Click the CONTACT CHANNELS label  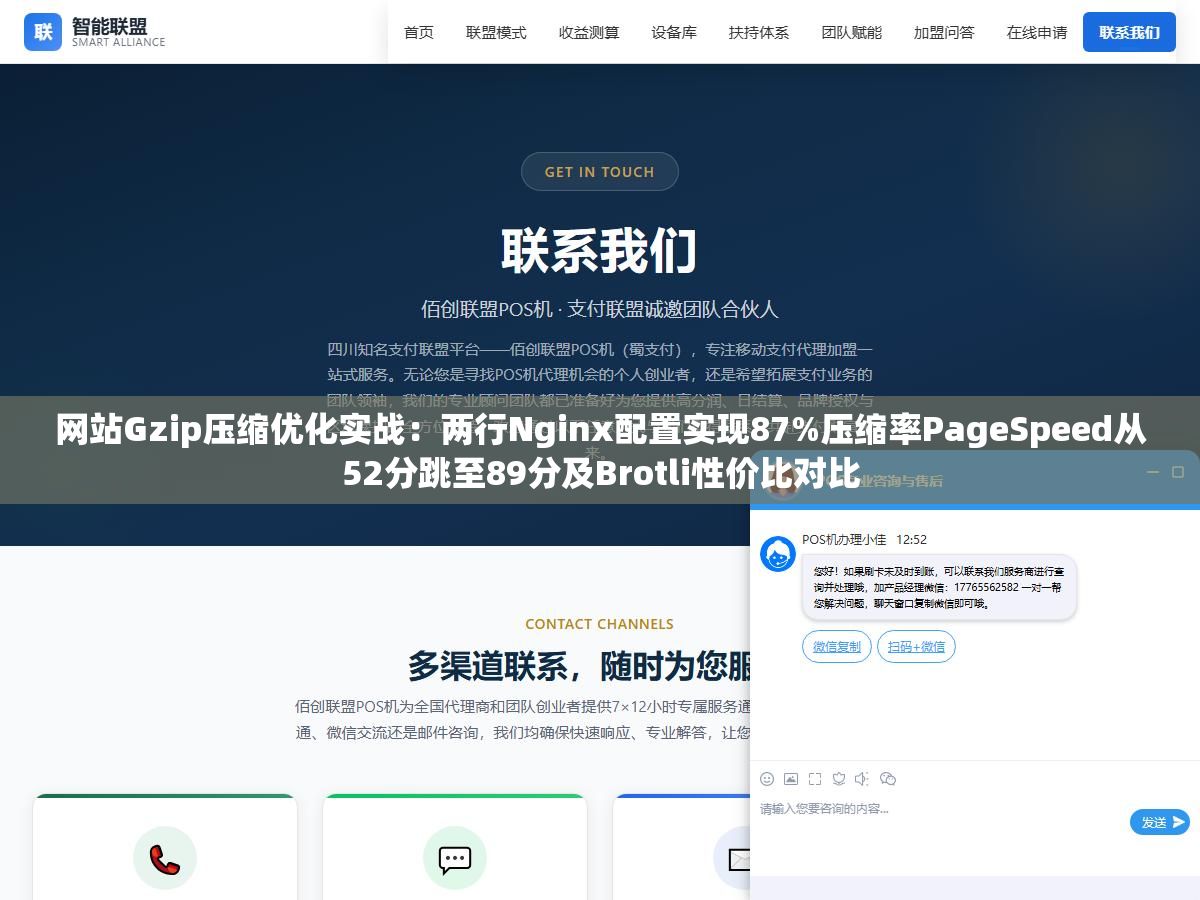coord(600,624)
